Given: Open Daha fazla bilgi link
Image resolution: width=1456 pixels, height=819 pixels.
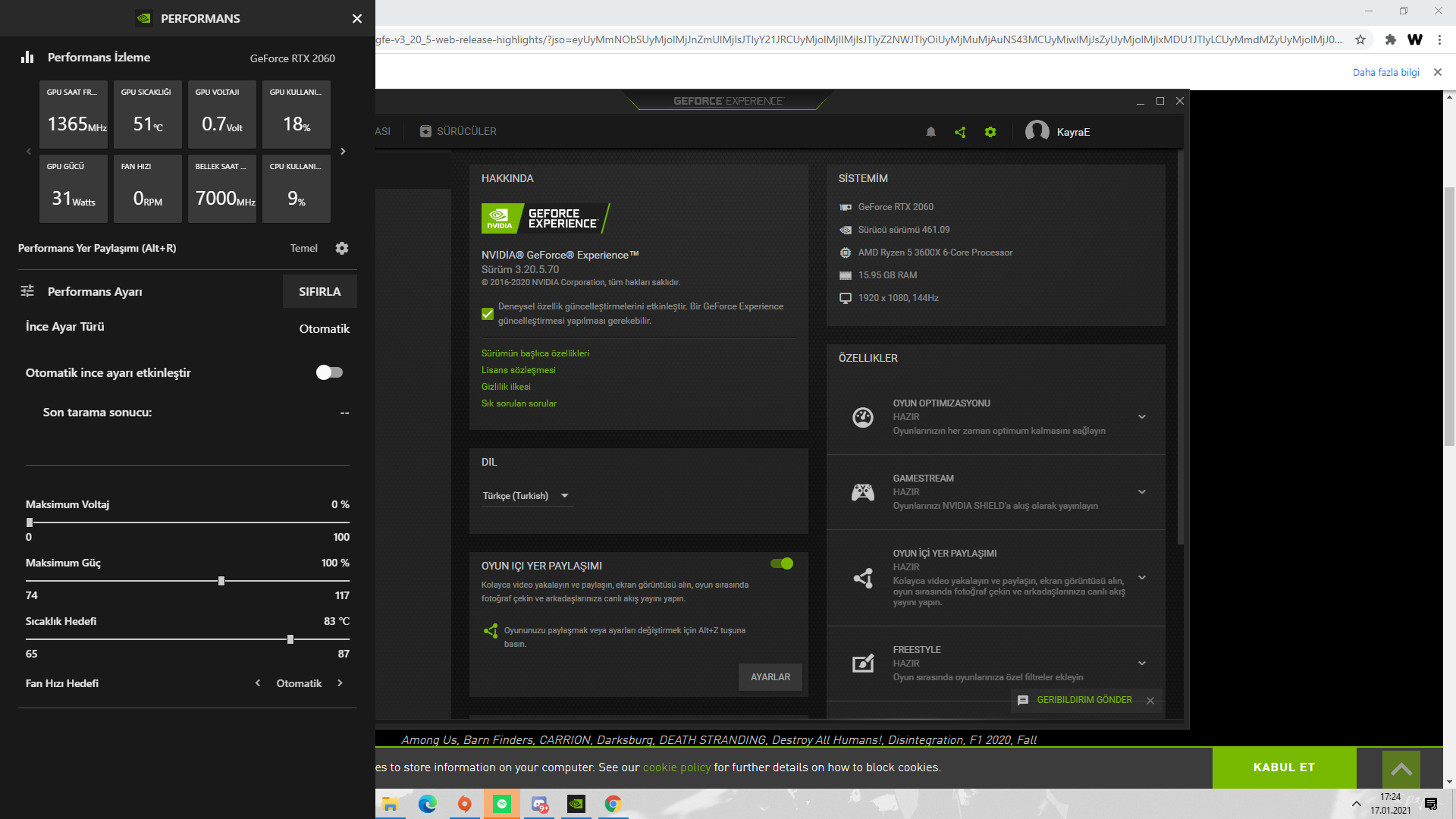Looking at the screenshot, I should coord(1386,72).
